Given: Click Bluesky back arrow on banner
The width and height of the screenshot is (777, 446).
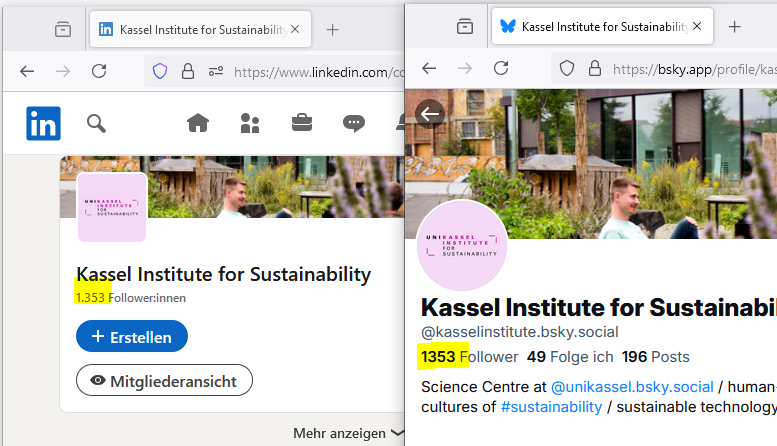Looking at the screenshot, I should pos(431,113).
